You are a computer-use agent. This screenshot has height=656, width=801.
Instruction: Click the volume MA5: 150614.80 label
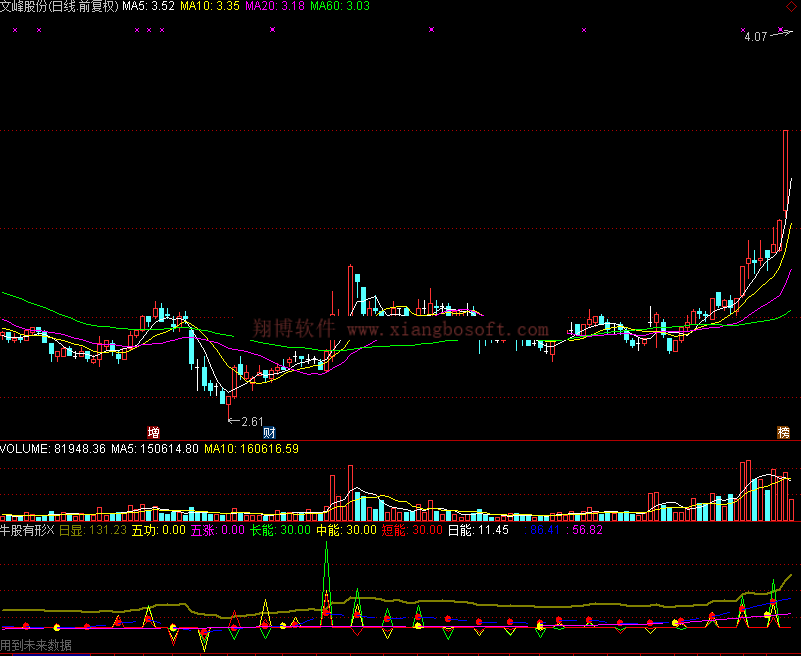(155, 449)
